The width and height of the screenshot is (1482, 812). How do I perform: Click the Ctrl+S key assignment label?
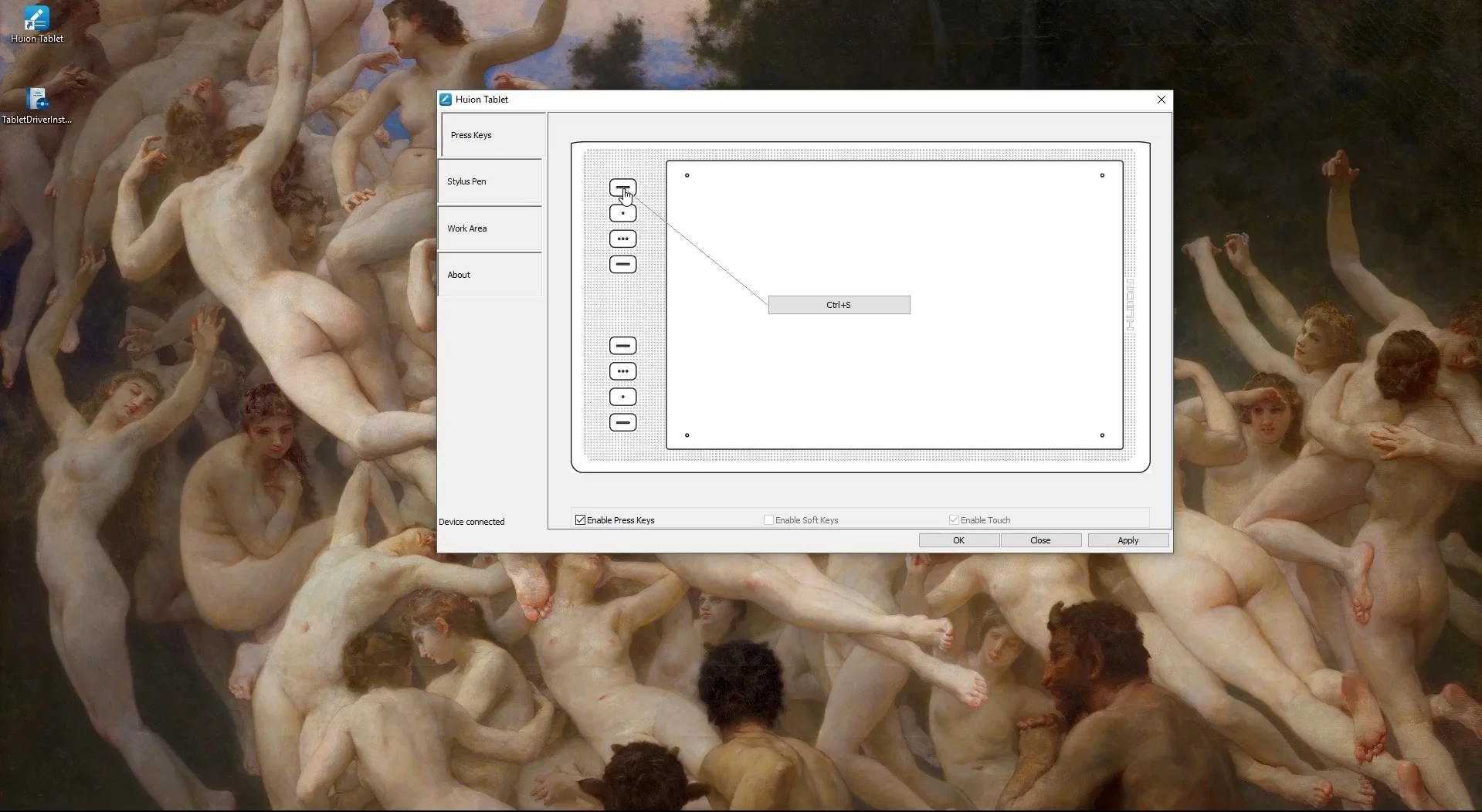839,305
